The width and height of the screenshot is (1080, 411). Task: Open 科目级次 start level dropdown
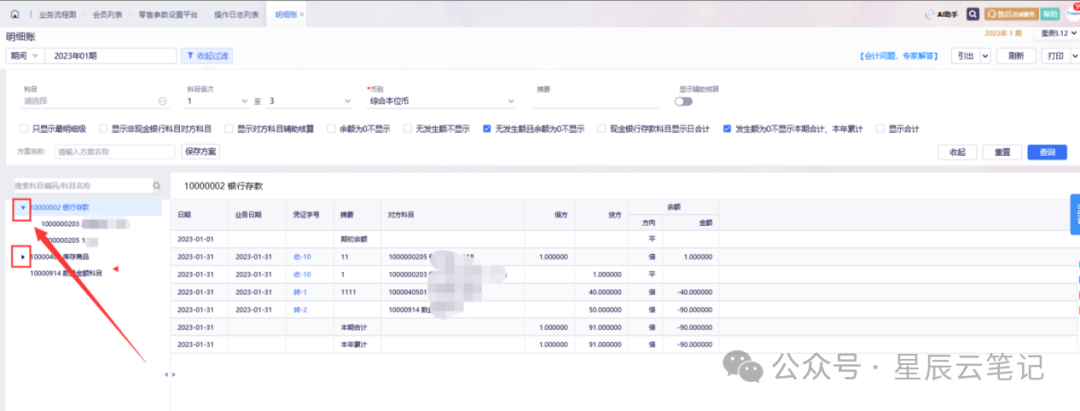pyautogui.click(x=216, y=101)
